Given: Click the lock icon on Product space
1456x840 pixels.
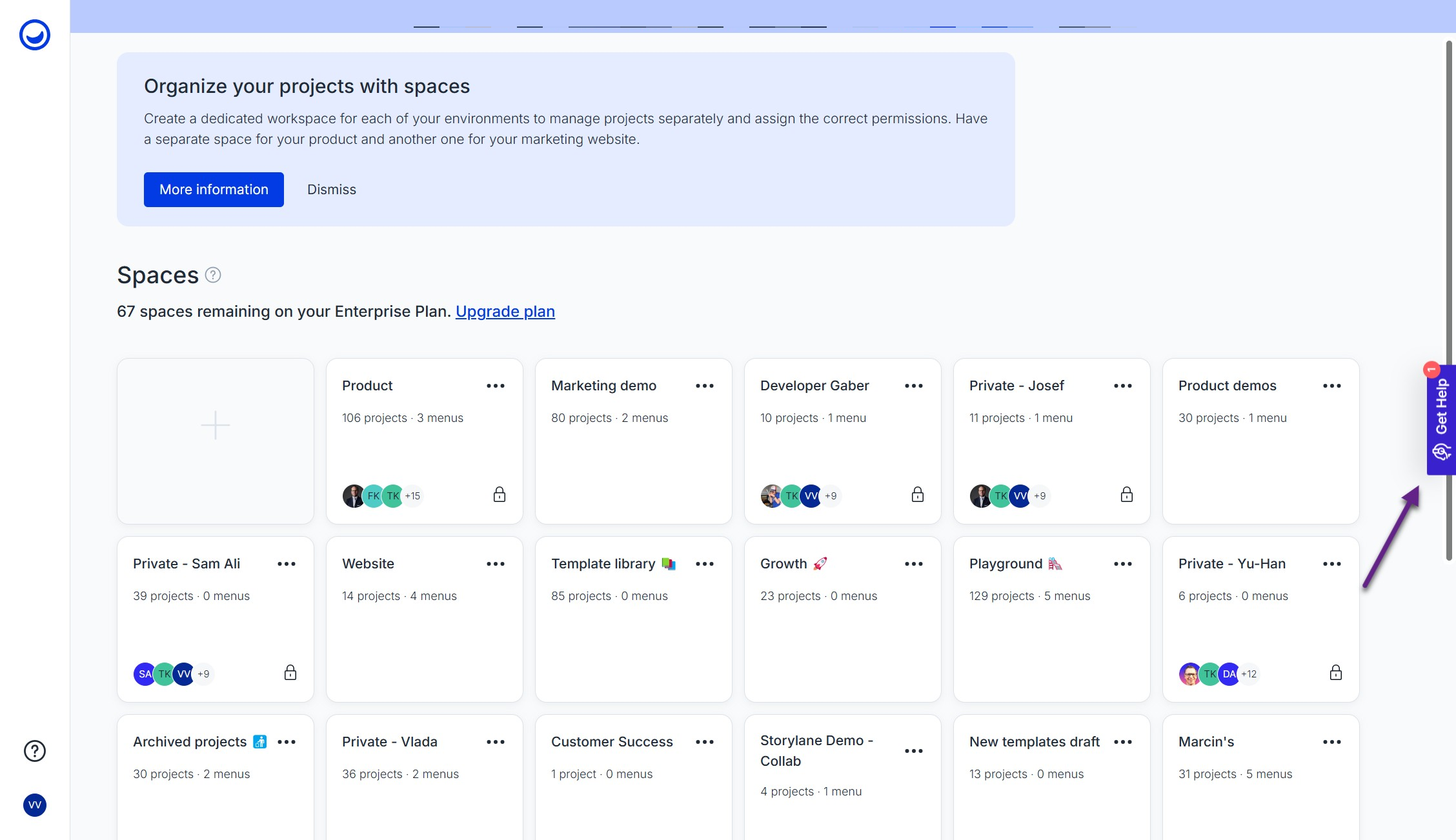Looking at the screenshot, I should click(500, 495).
